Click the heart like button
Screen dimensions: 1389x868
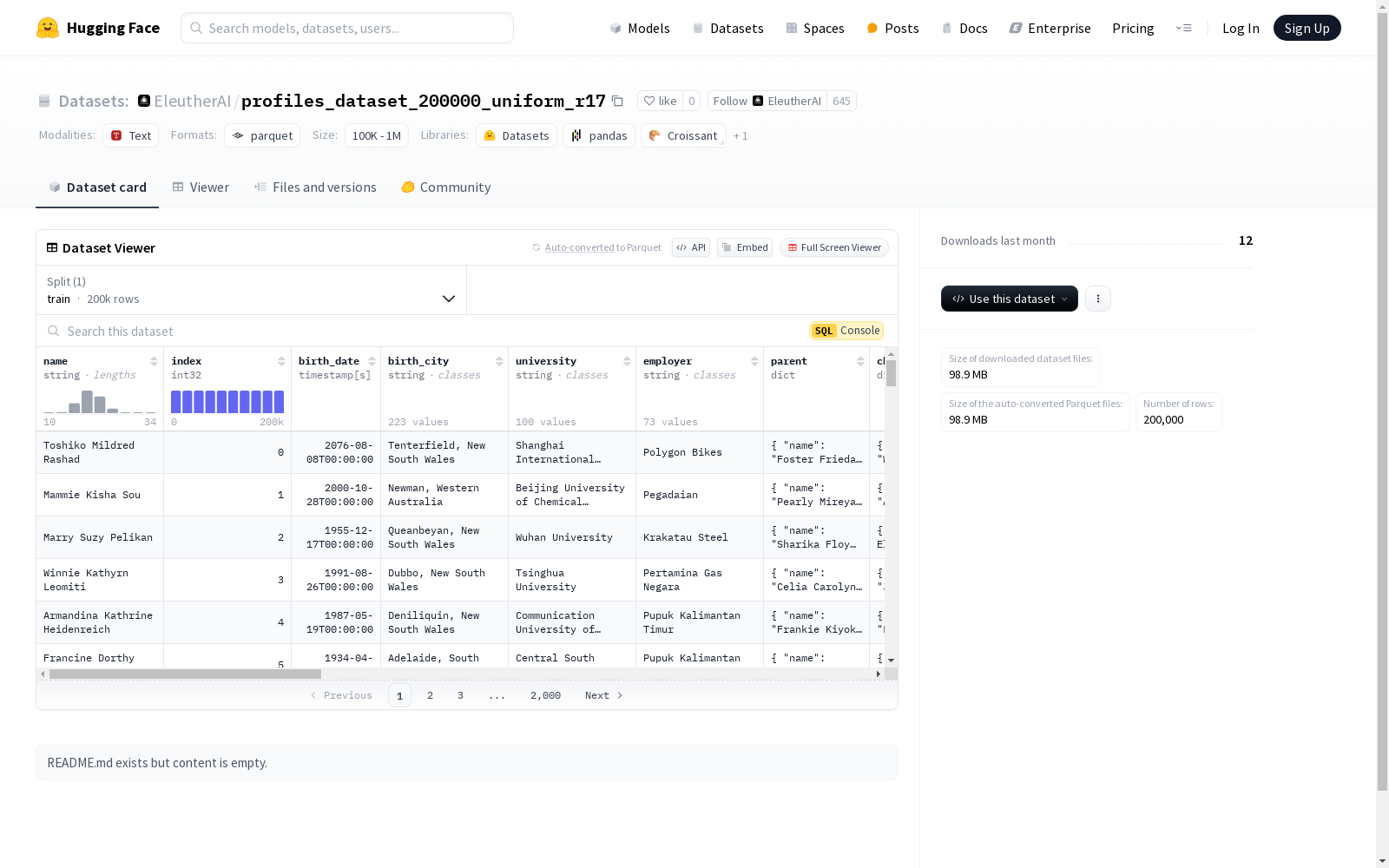pyautogui.click(x=660, y=101)
